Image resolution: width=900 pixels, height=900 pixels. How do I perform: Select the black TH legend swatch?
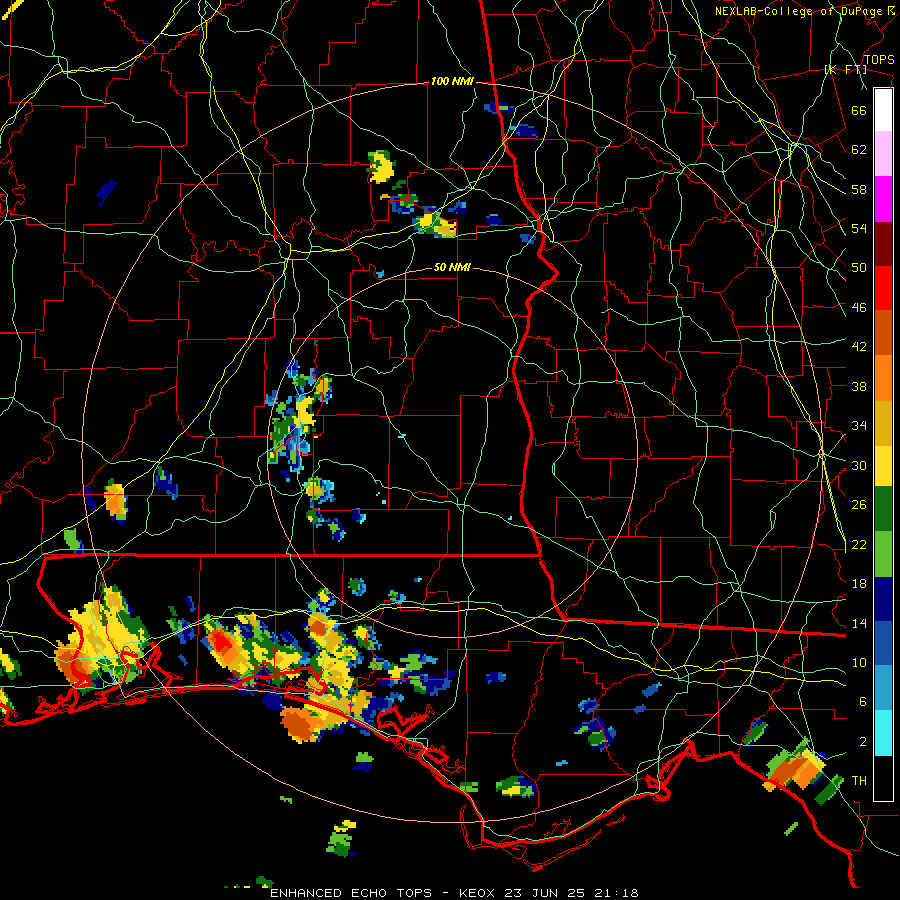[883, 778]
